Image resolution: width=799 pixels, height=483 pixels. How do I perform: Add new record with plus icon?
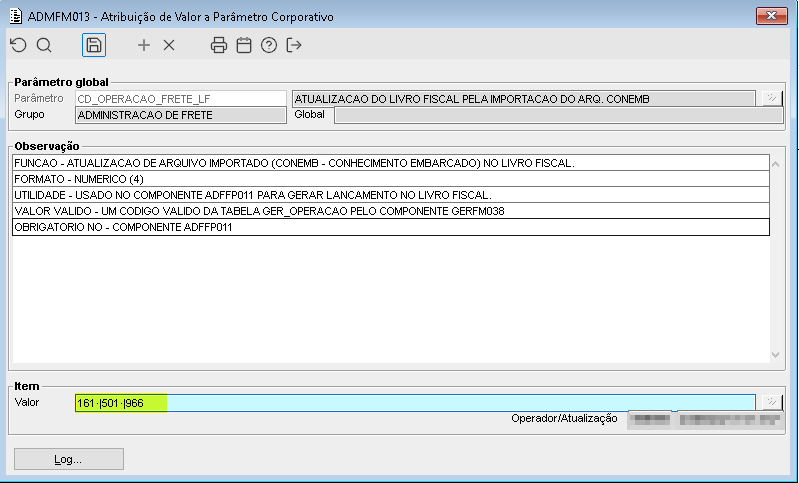[x=144, y=45]
